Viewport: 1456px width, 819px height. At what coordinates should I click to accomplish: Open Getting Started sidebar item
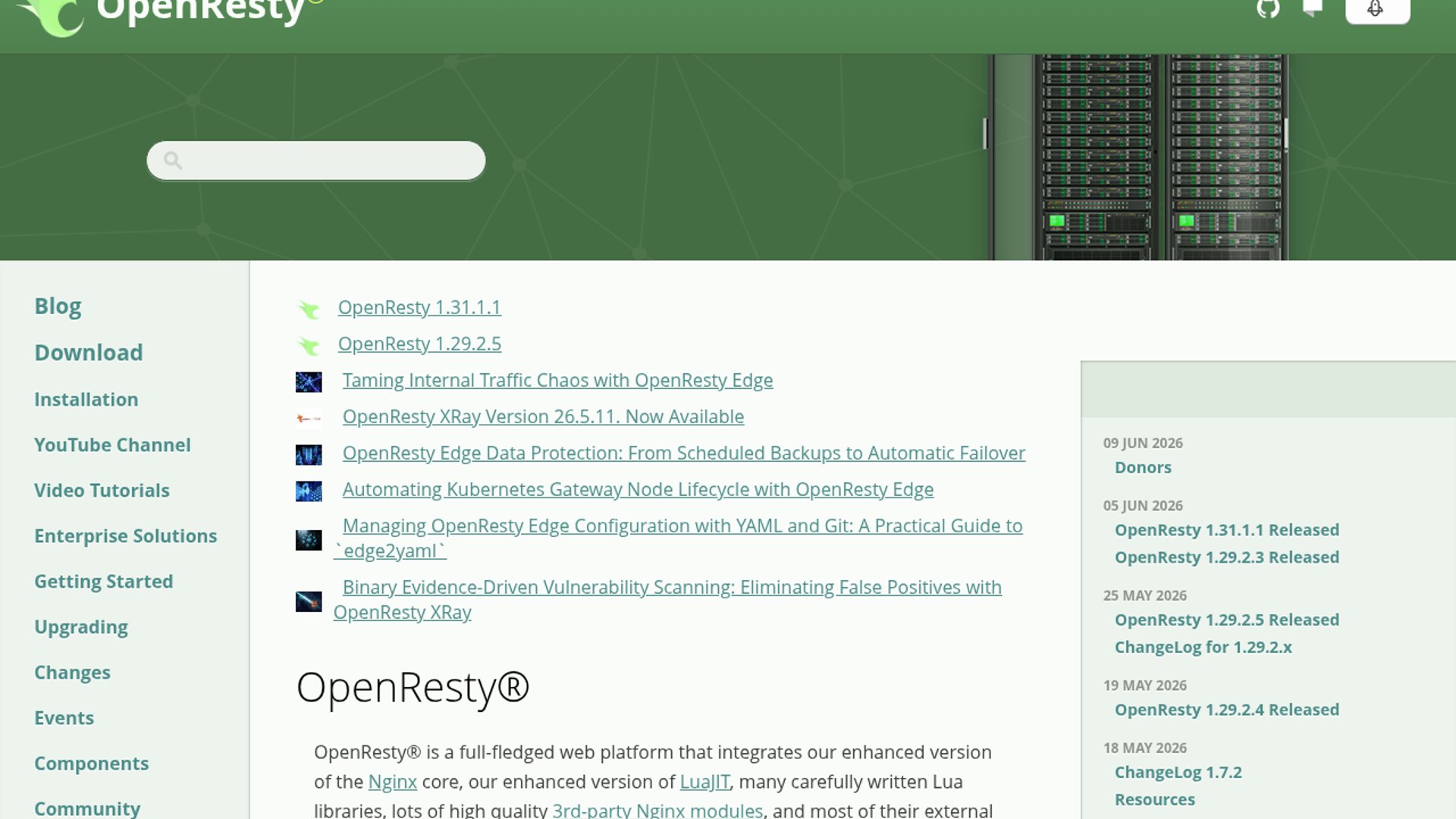pyautogui.click(x=104, y=581)
